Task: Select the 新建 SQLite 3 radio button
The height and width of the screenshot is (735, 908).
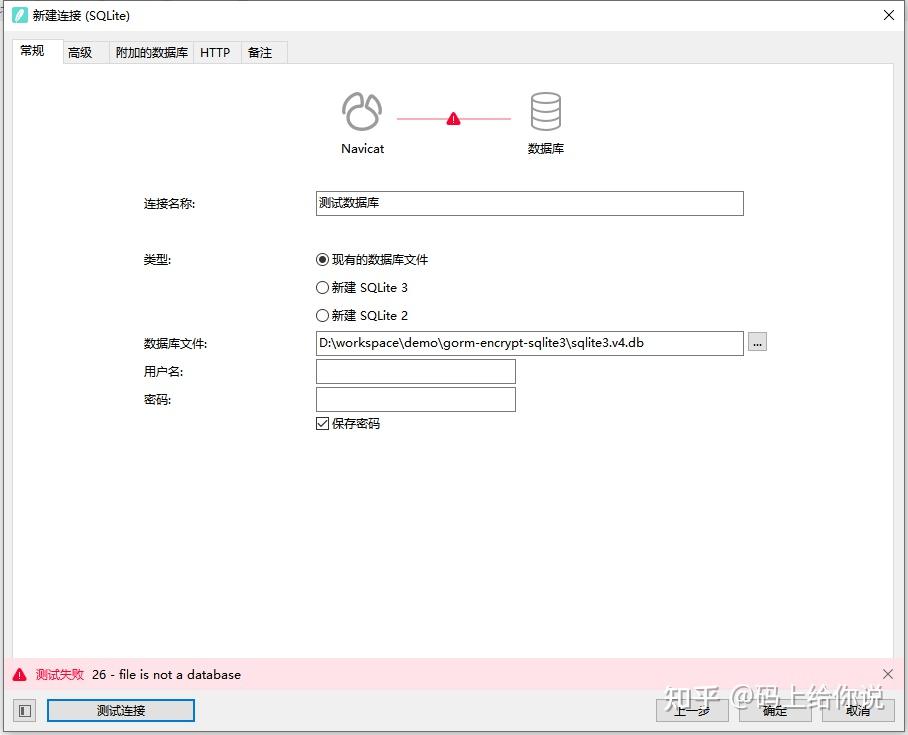Action: [x=322, y=287]
